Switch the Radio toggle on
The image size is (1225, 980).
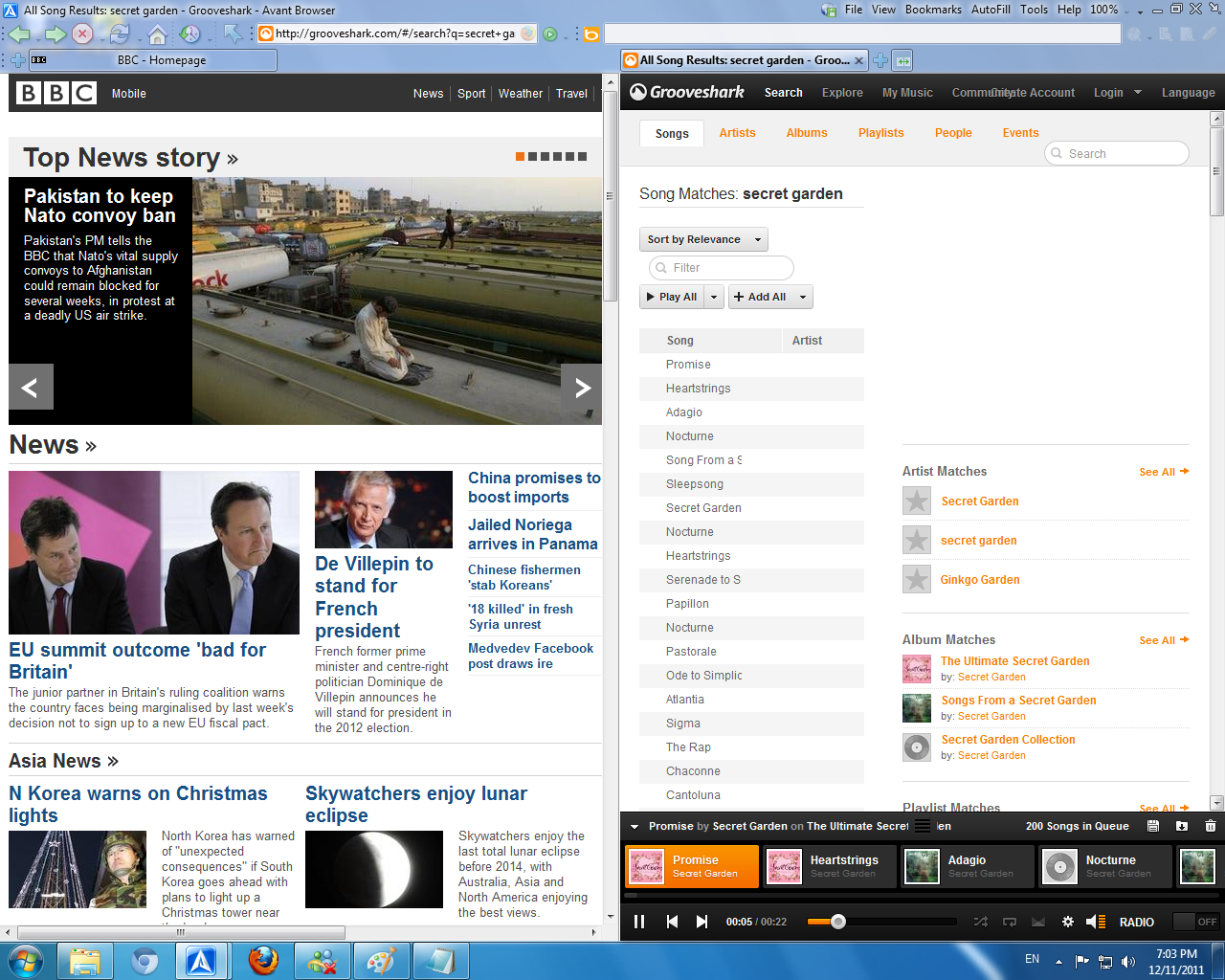coord(1196,922)
